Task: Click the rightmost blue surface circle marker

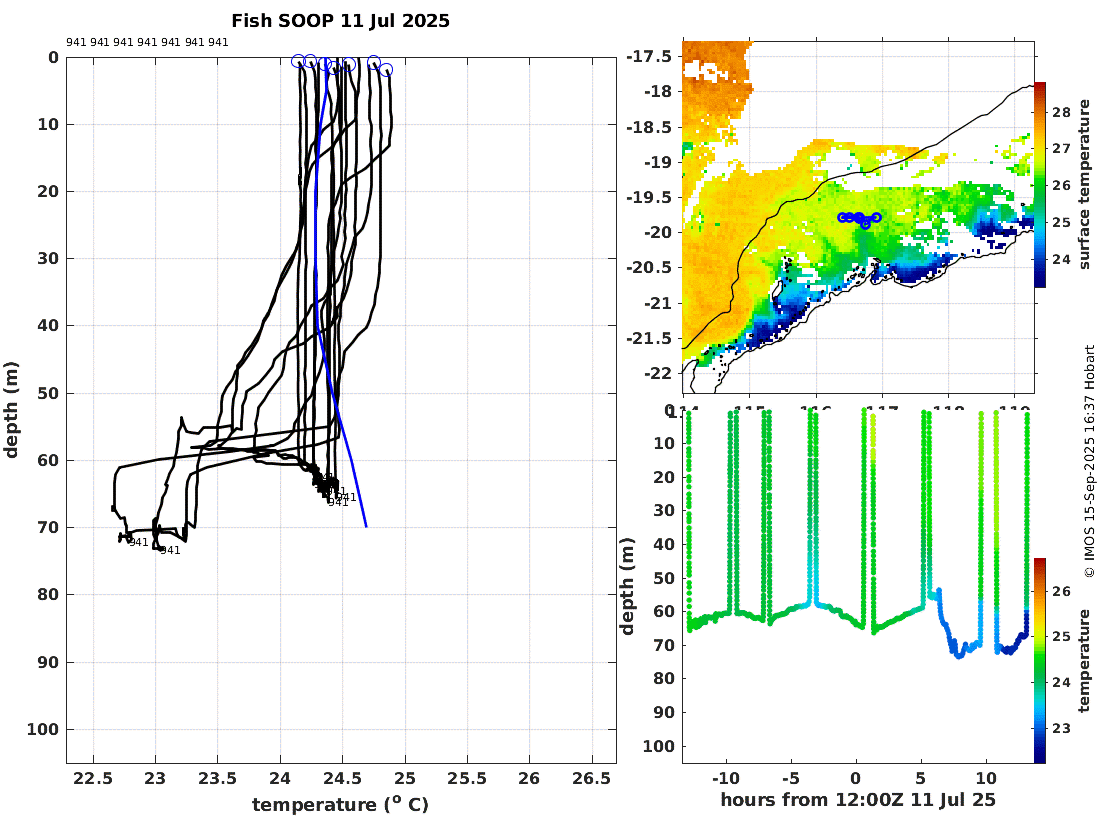Action: click(386, 69)
